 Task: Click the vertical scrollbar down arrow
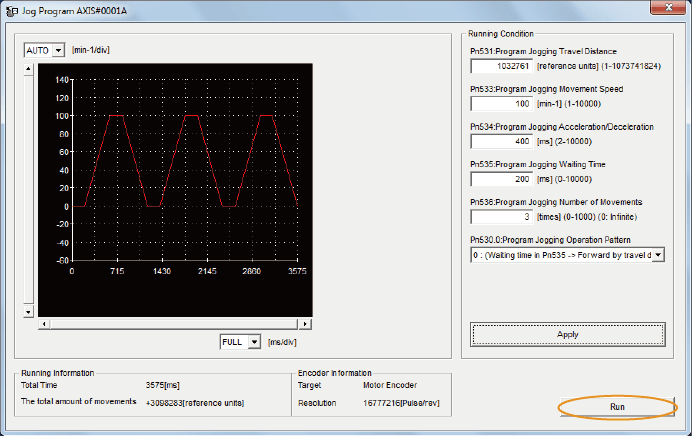click(x=28, y=312)
